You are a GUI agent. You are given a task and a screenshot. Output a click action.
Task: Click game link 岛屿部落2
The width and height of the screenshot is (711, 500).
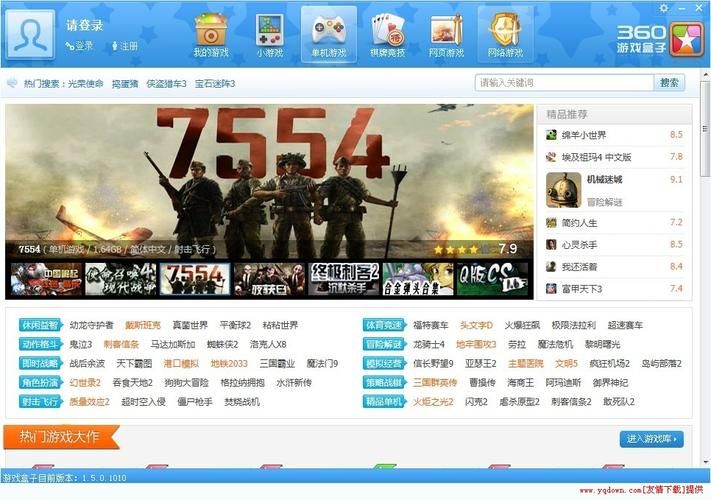tap(662, 363)
